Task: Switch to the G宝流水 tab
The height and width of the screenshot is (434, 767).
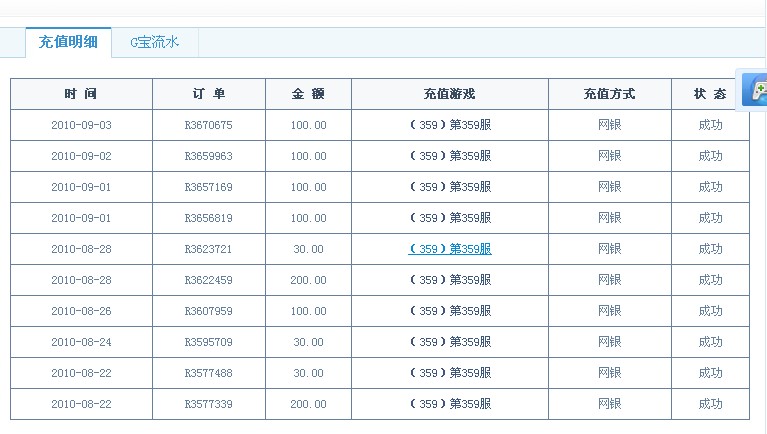Action: 155,42
